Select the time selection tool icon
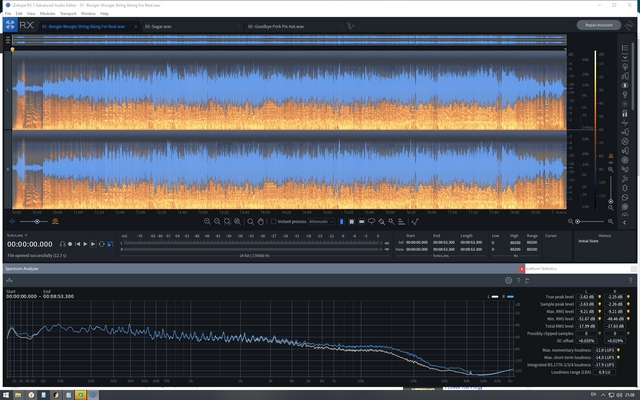This screenshot has height=400, width=640. (x=341, y=221)
